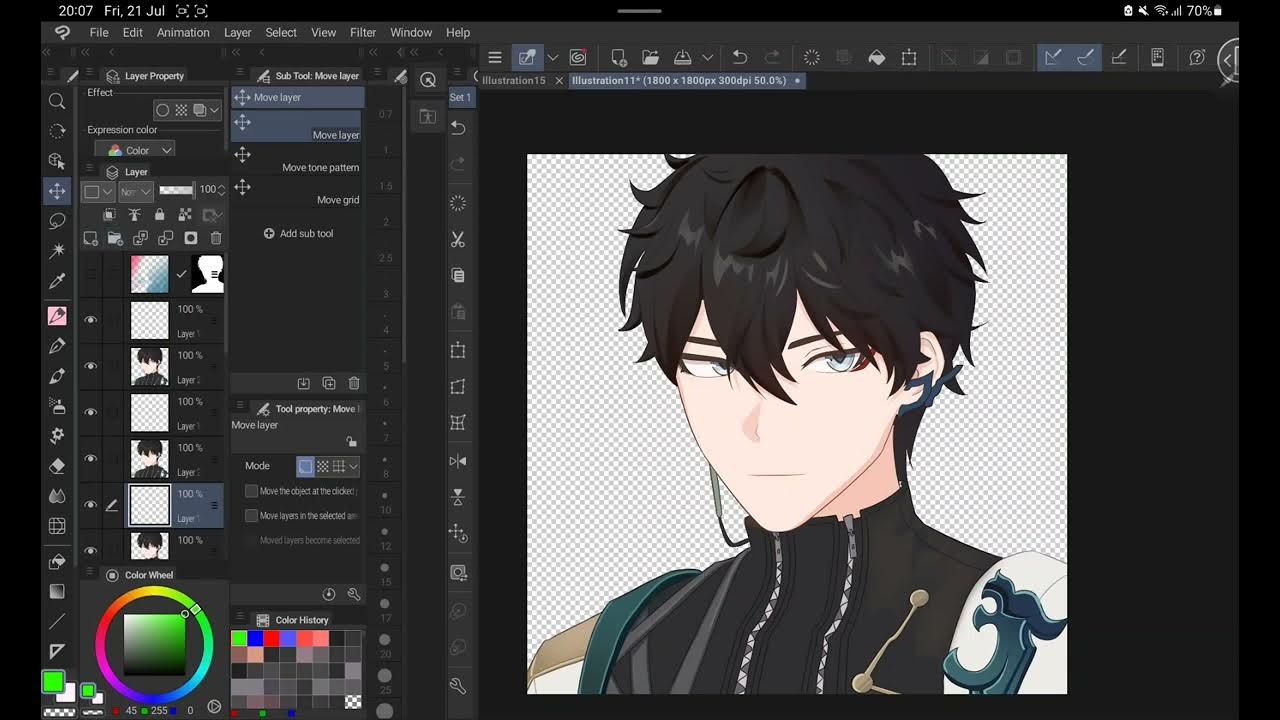This screenshot has height=720, width=1280.
Task: Toggle visibility of the second Layer 2 row
Action: click(x=90, y=458)
